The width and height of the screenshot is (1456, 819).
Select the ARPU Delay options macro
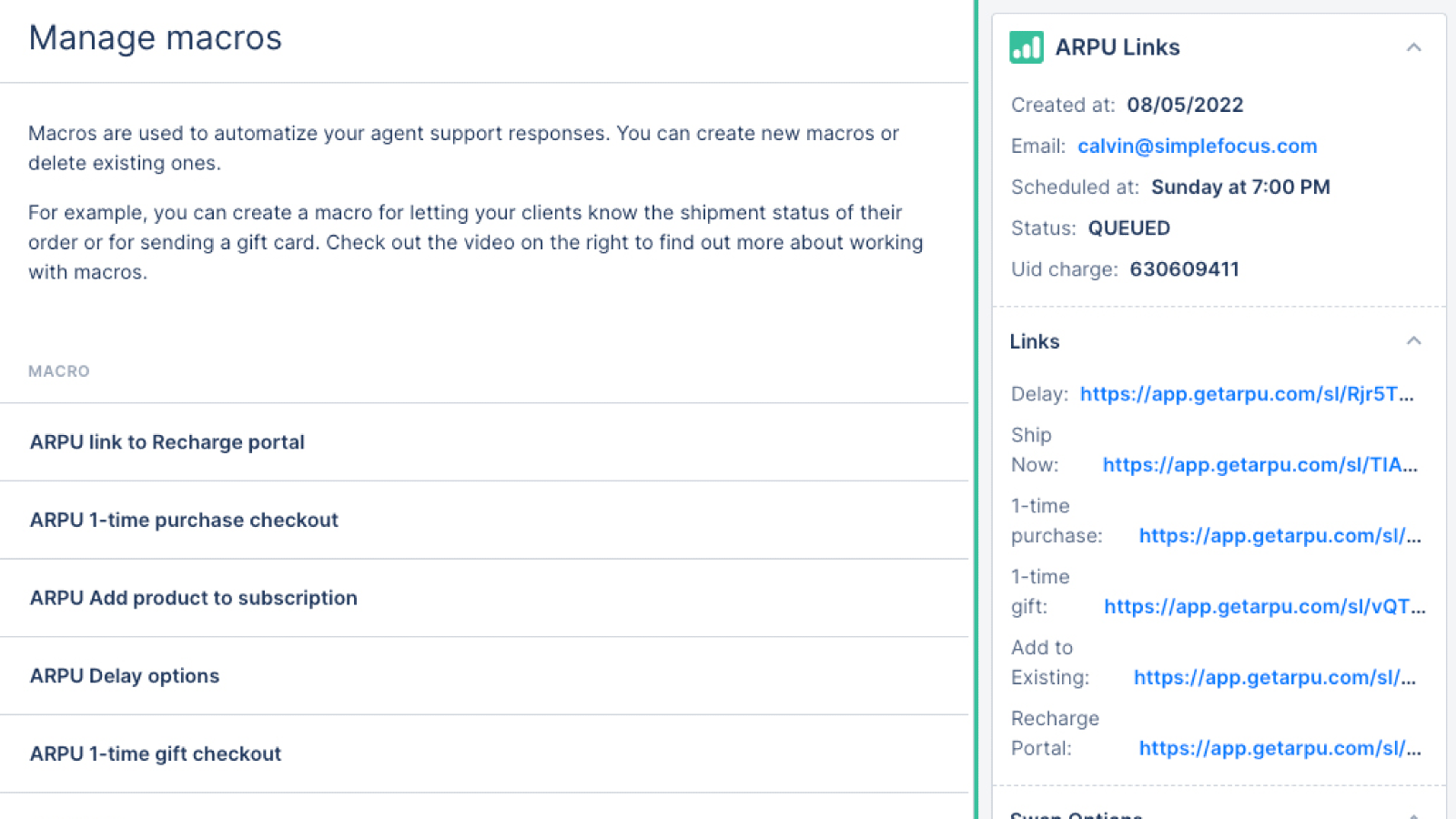(x=125, y=676)
